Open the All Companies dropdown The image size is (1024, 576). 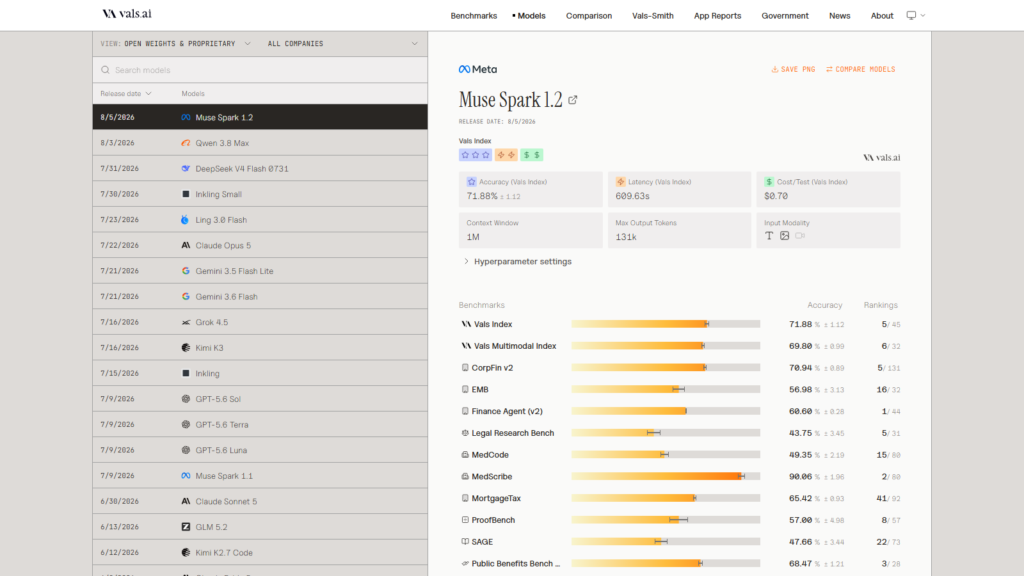pyautogui.click(x=342, y=44)
